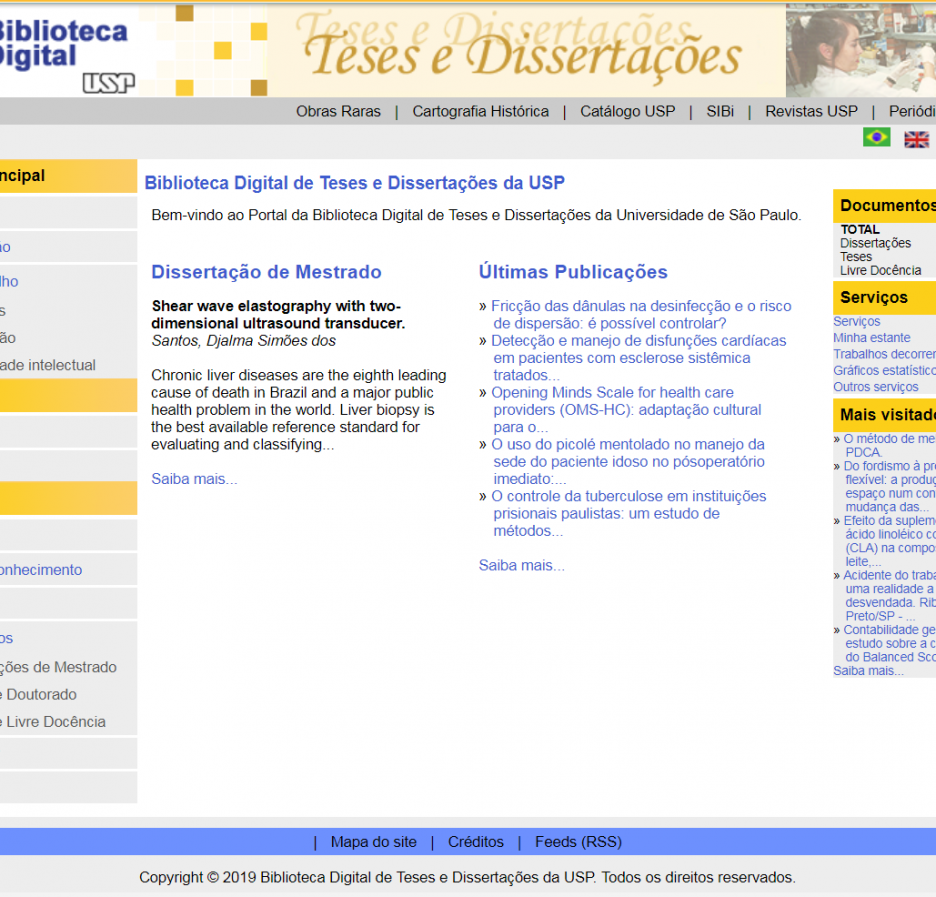Click the TOTAL label in Documentos panel
This screenshot has height=897, width=936.
click(860, 230)
